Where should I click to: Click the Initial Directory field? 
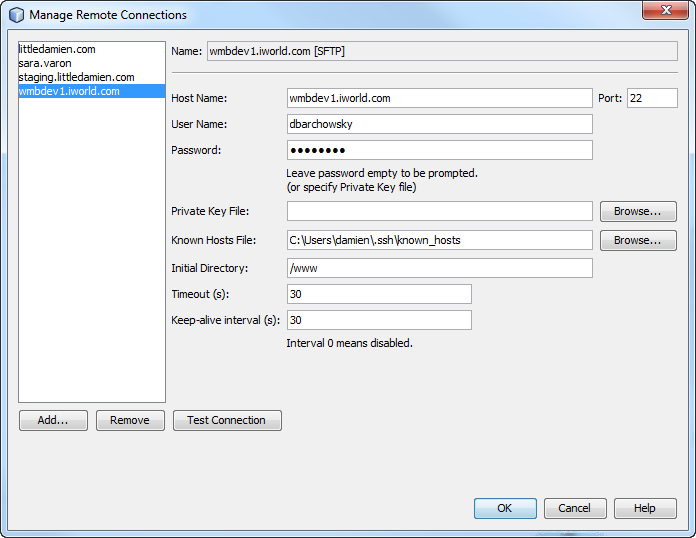tap(439, 268)
